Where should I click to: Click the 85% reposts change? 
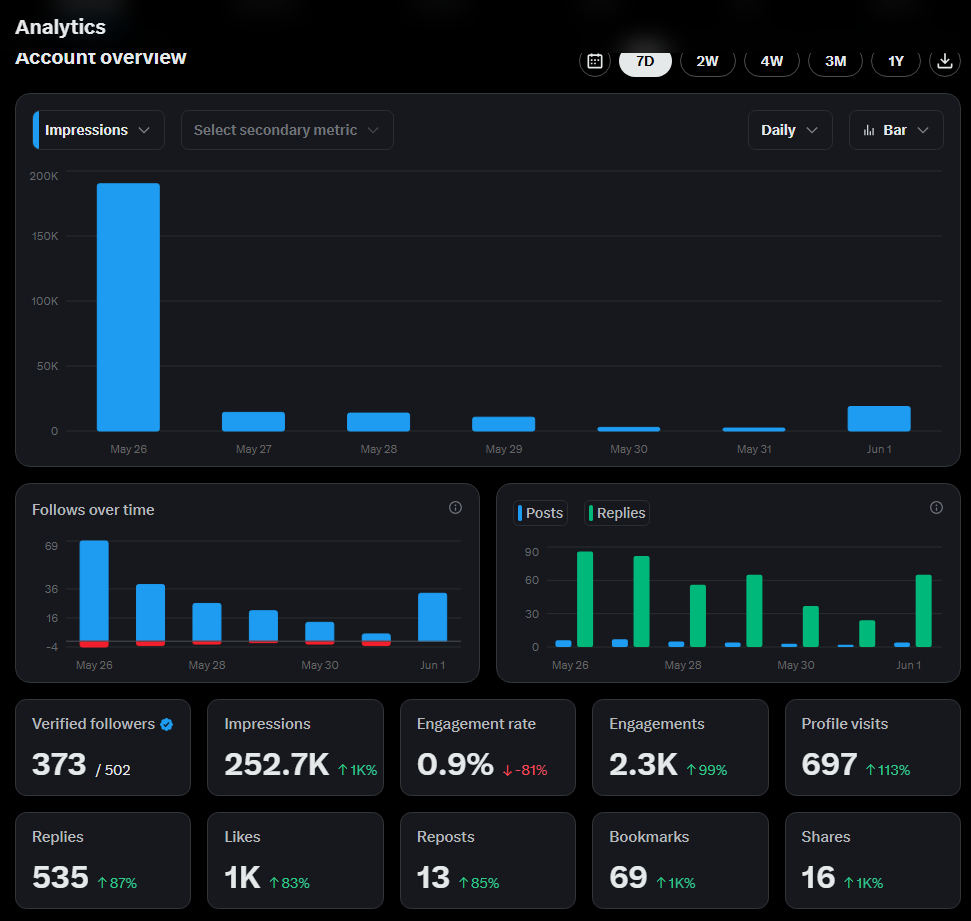[x=479, y=883]
